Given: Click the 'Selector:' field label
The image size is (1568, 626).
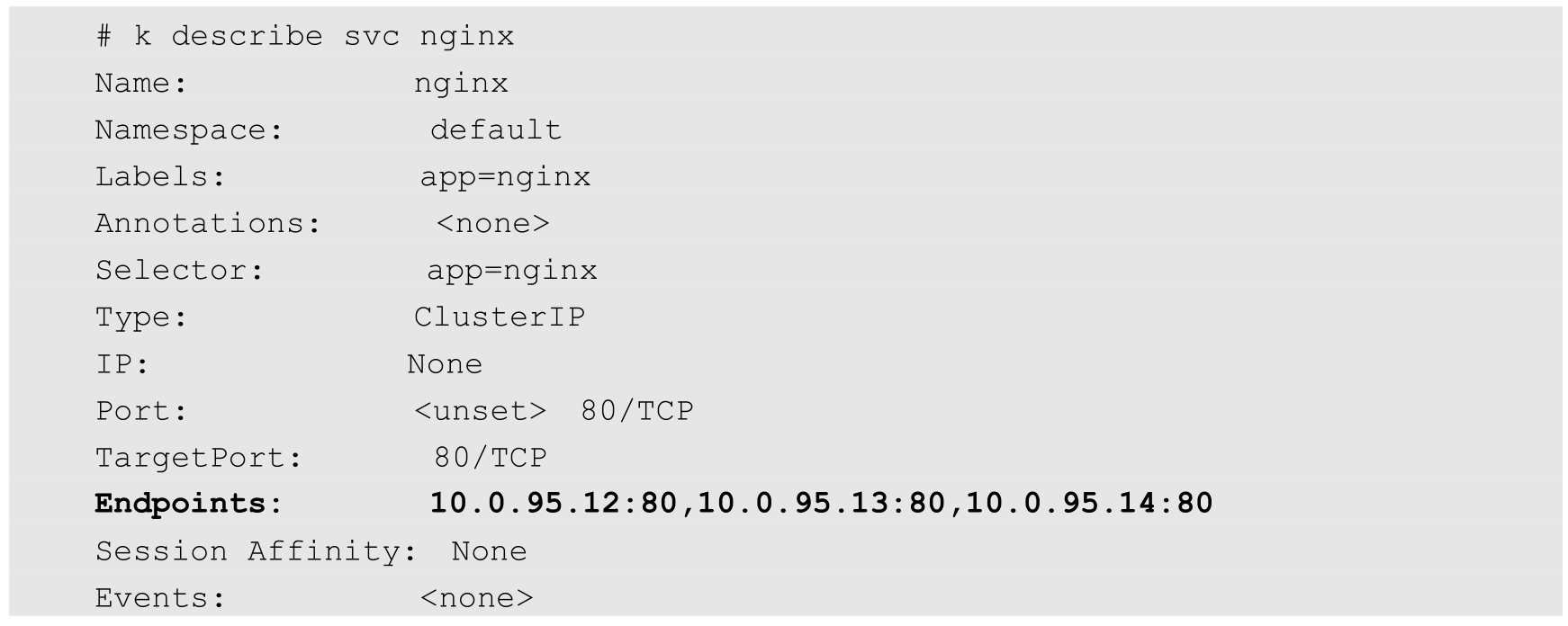Looking at the screenshot, I should 180,271.
